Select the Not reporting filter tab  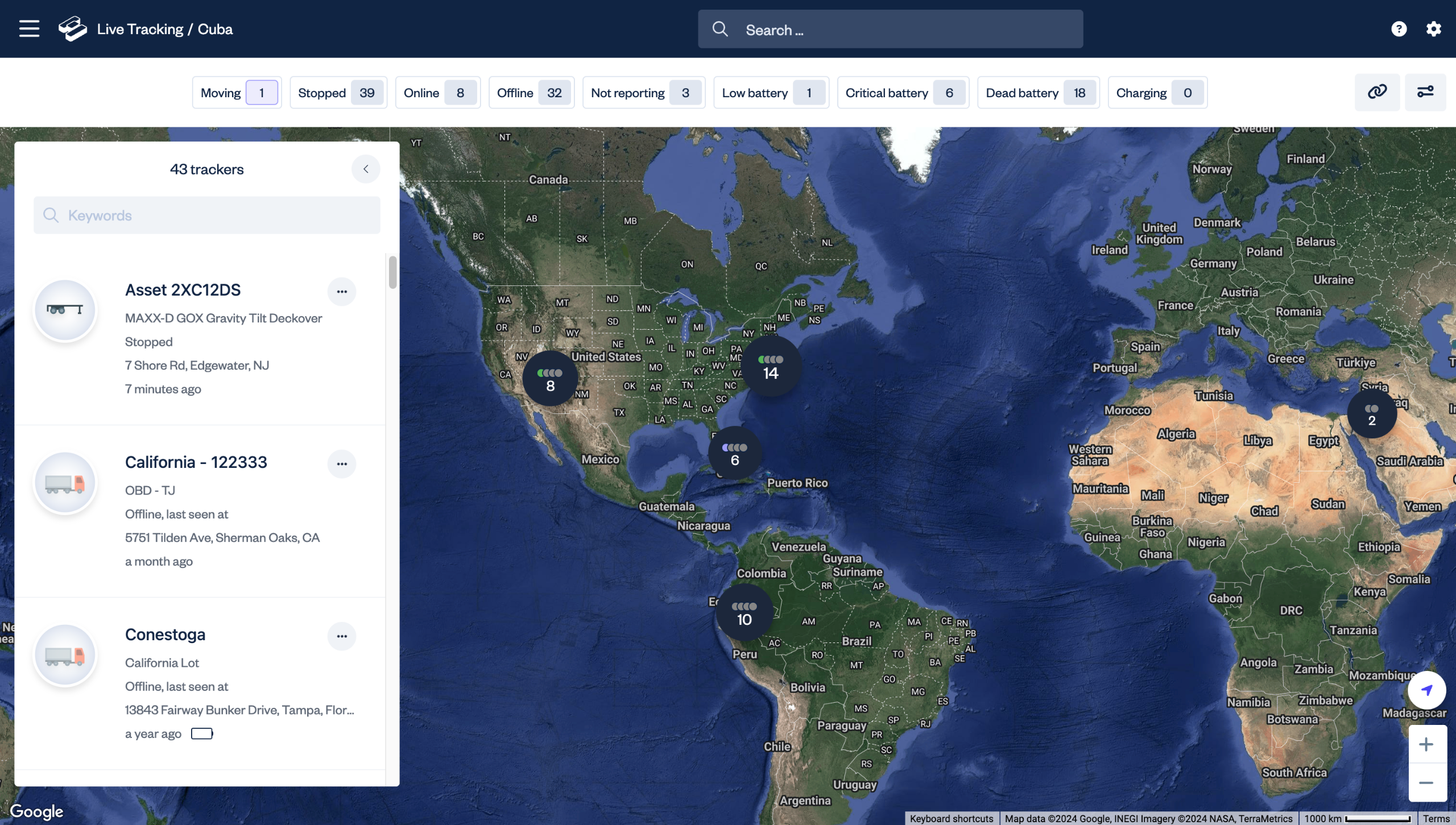pyautogui.click(x=643, y=93)
